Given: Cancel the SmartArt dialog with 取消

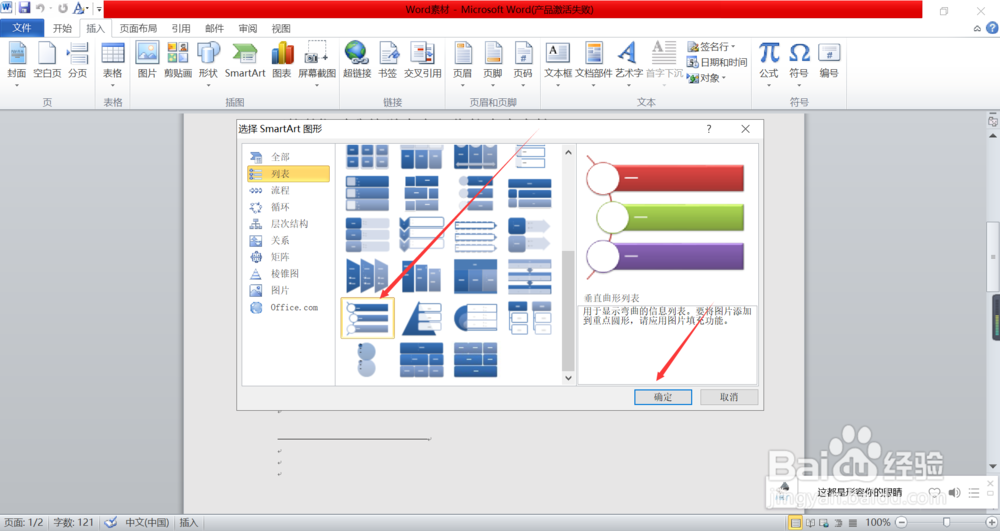Looking at the screenshot, I should [729, 397].
